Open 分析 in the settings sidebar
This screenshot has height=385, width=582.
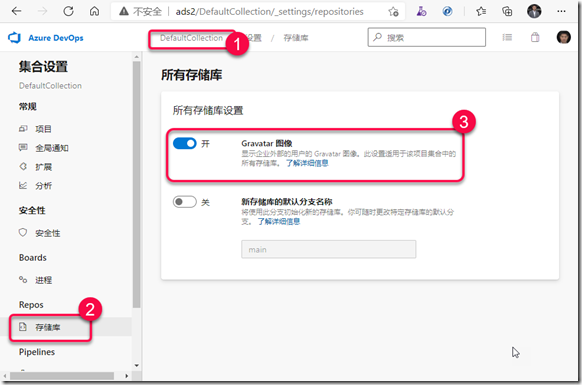pos(43,186)
